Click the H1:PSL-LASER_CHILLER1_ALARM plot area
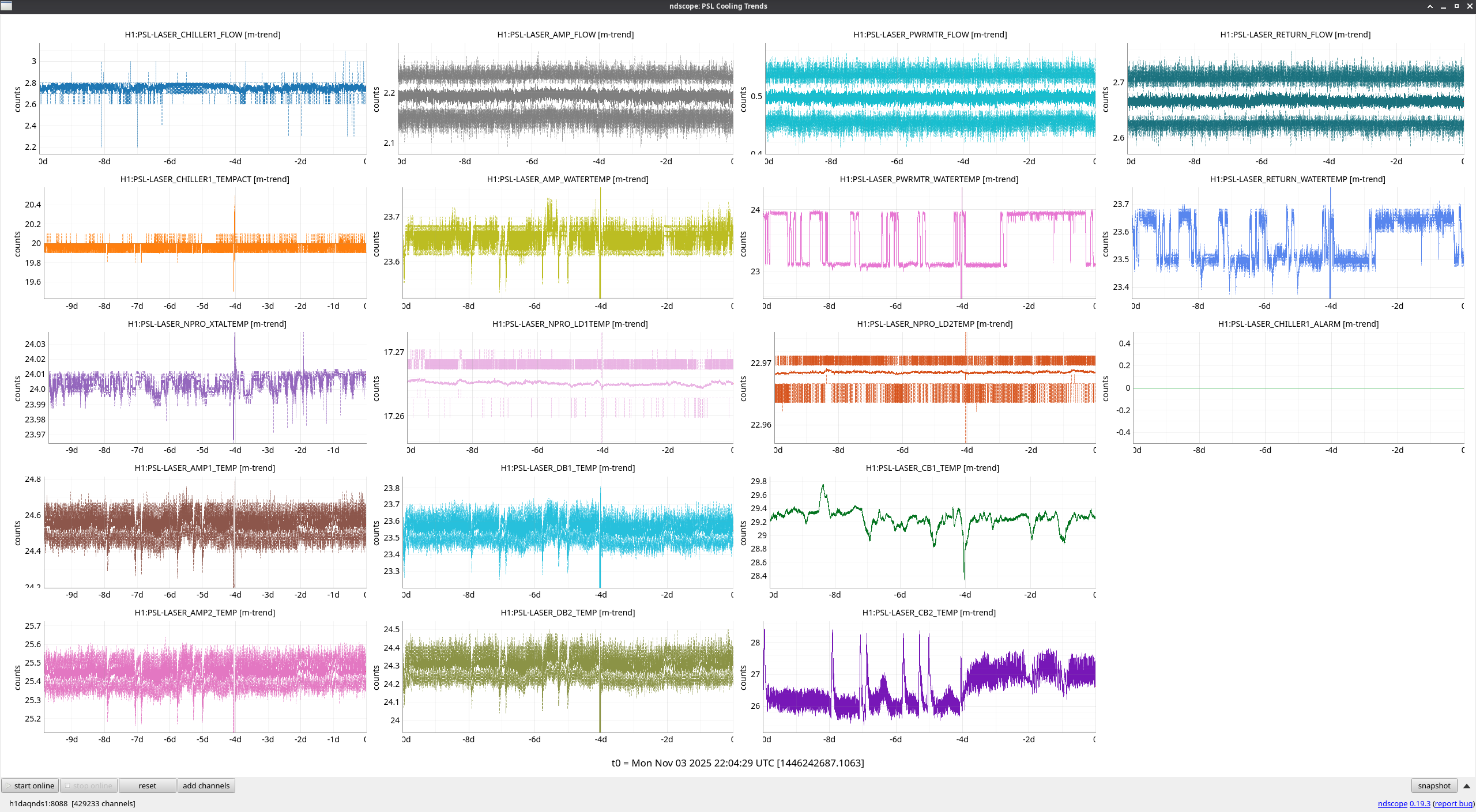 1297,387
